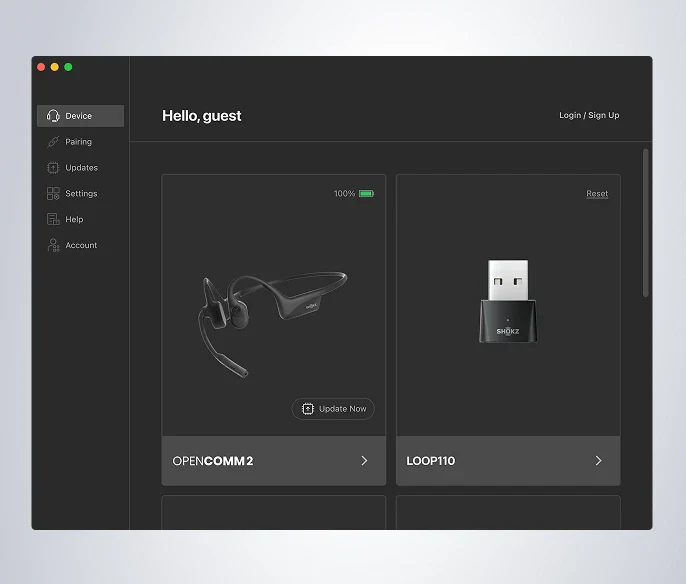686x584 pixels.
Task: Open the Device section label
Action: pos(78,116)
